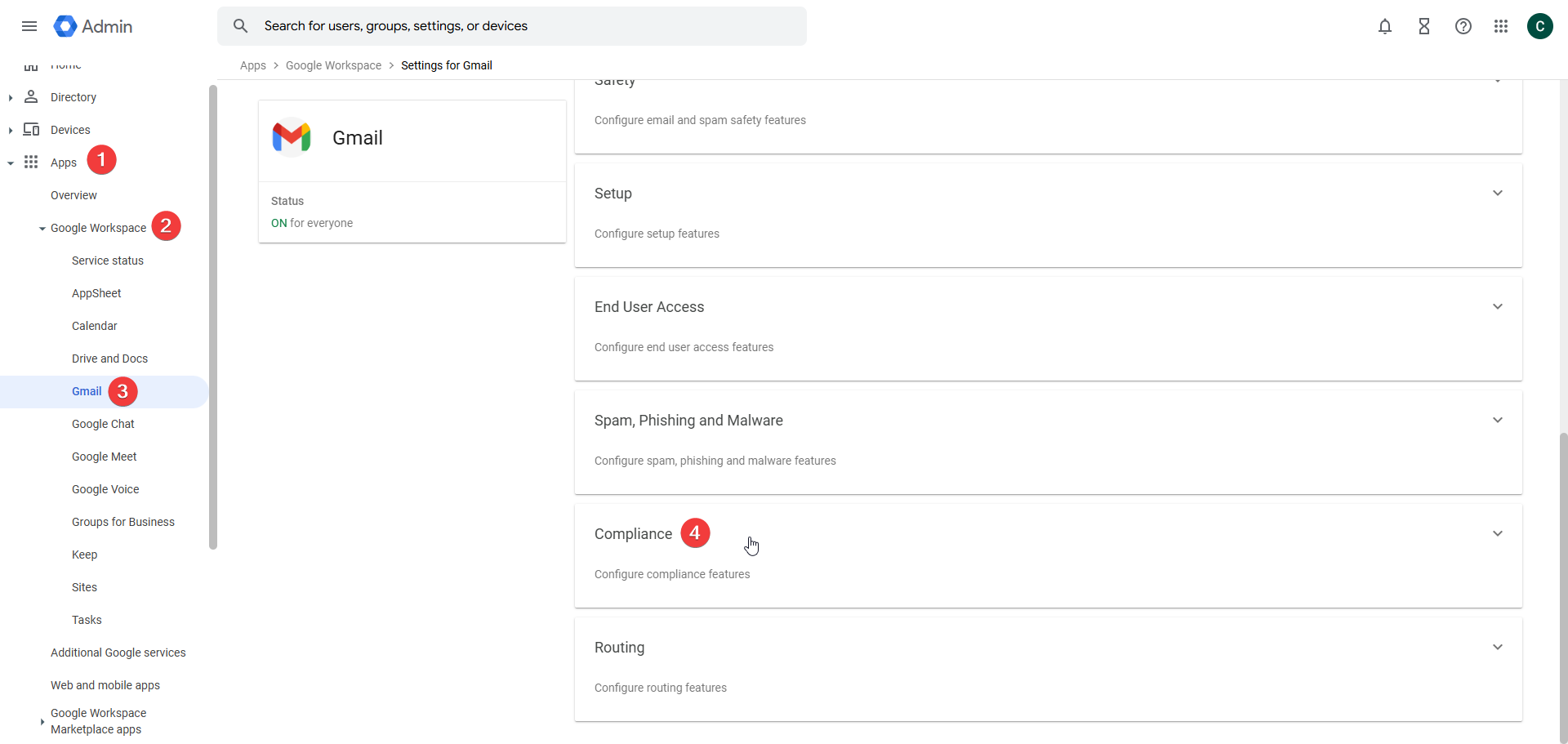
Task: Select Drive and Docs in sidebar
Action: [109, 359]
